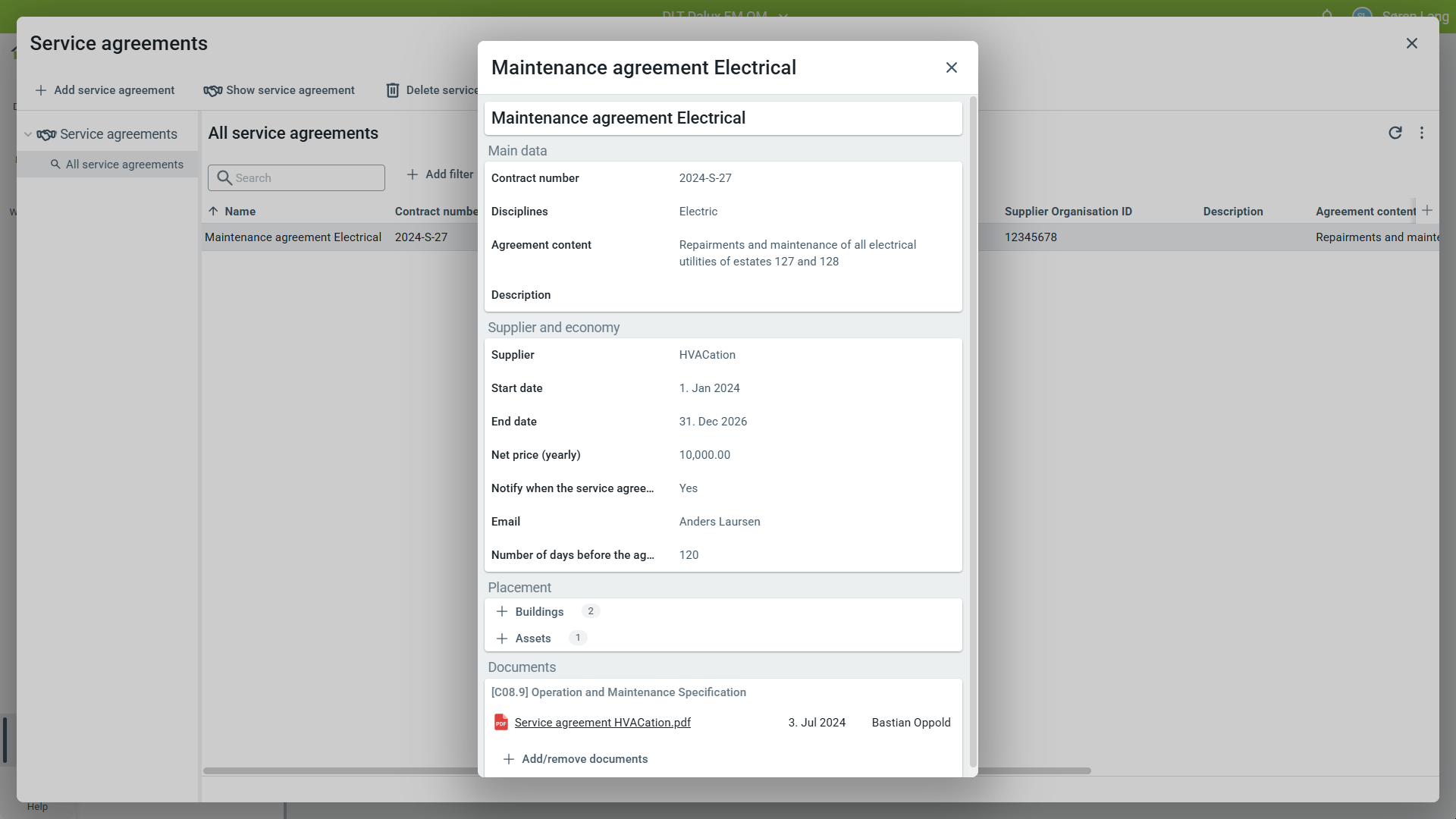Click the trash Delete service agreement icon
This screenshot has width=1456, height=819.
coord(392,91)
